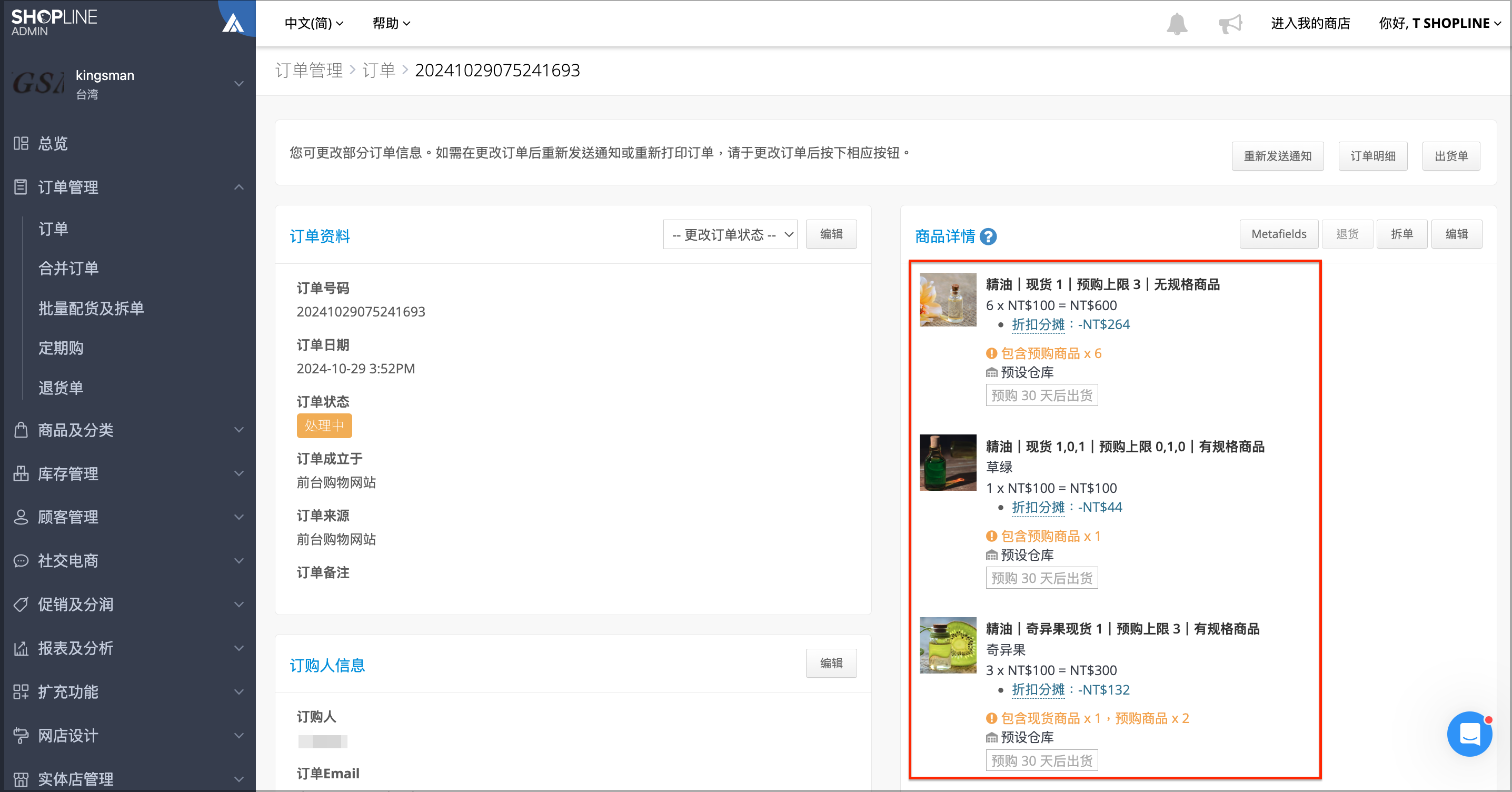
Task: Open the 合并订单 sidebar item
Action: click(68, 269)
